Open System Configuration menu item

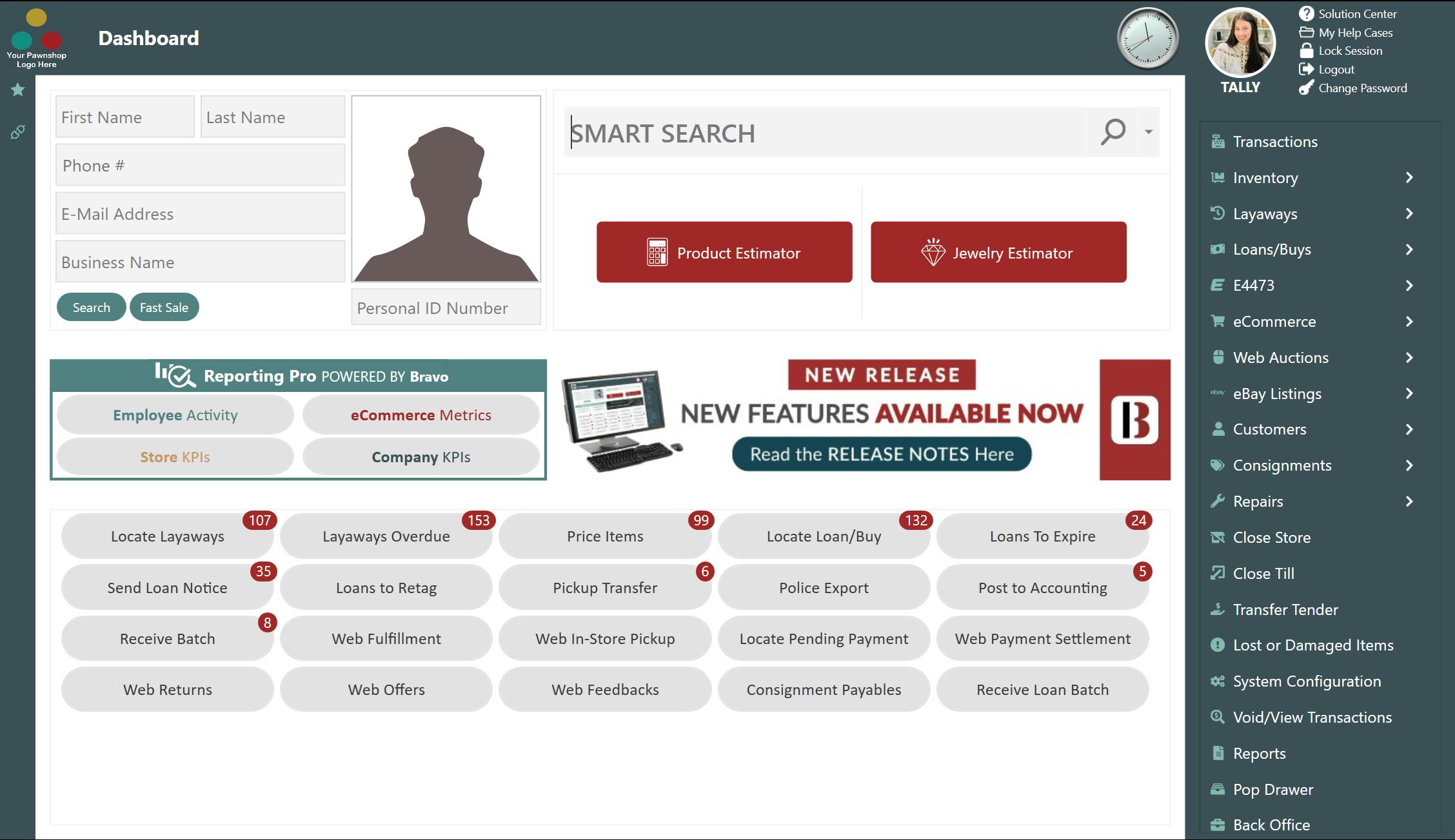coord(1306,681)
